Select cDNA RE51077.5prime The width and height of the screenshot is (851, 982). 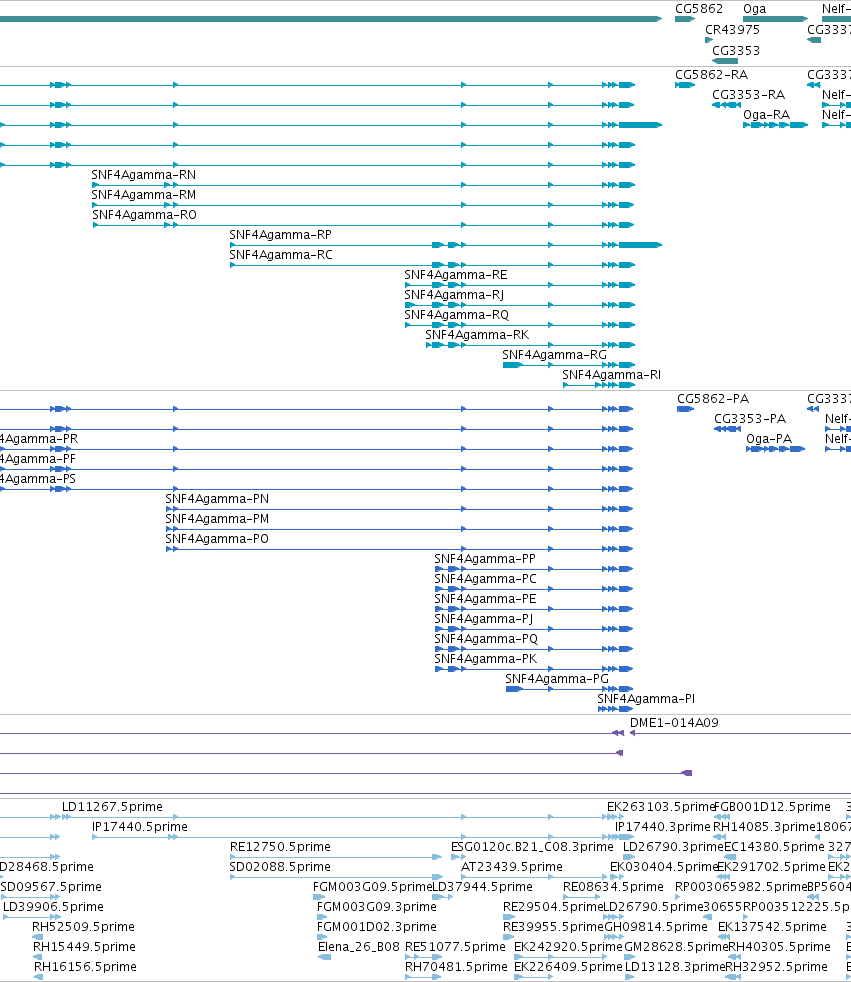point(455,948)
